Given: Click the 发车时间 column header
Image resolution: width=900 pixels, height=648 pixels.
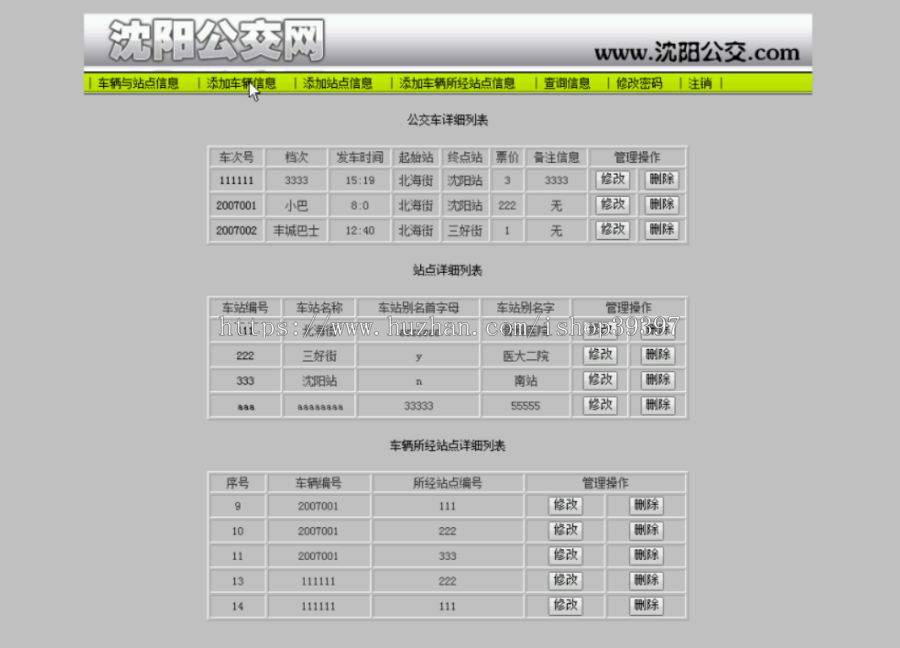Looking at the screenshot, I should 360,157.
